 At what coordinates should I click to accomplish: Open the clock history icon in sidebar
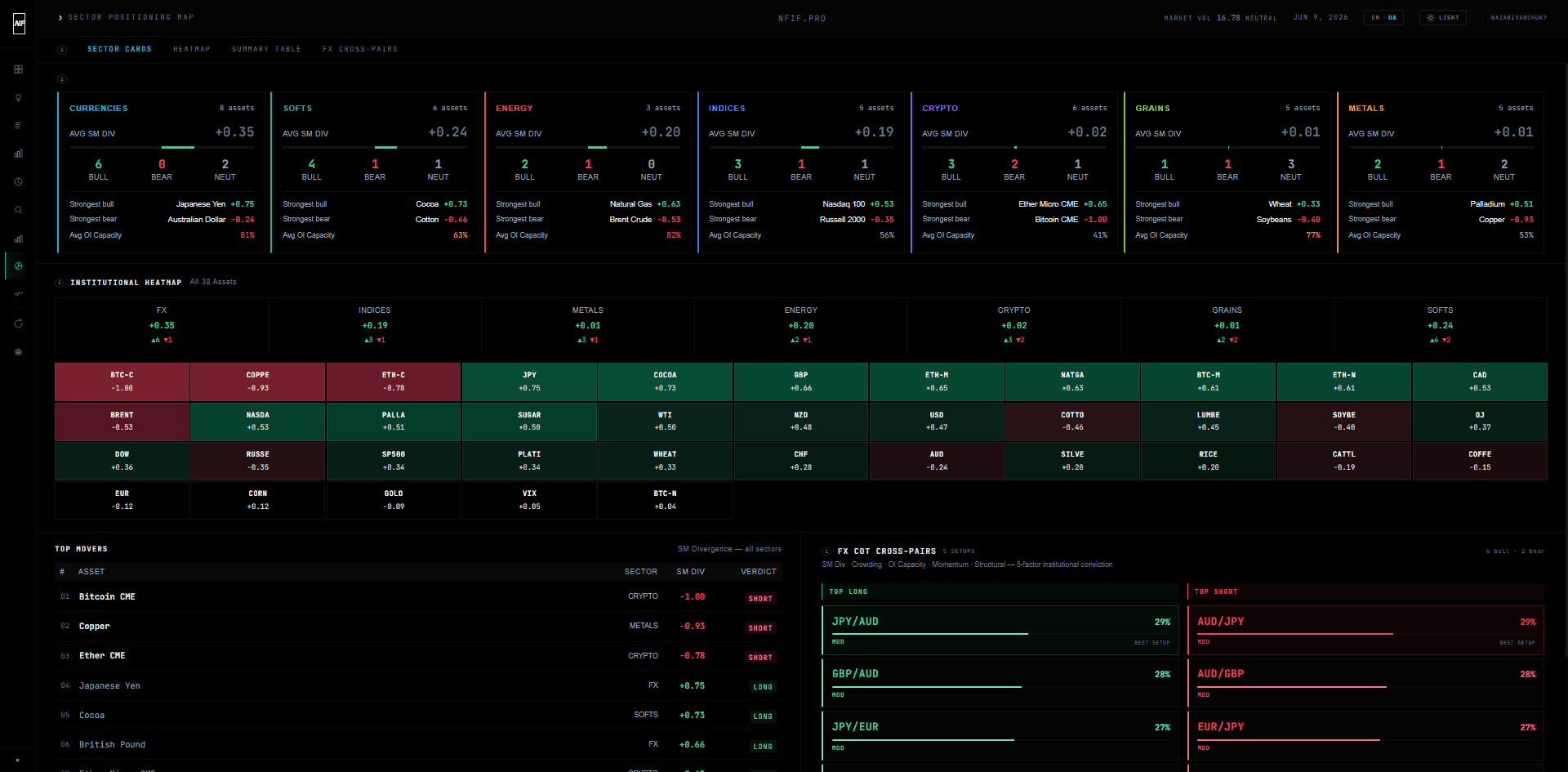click(x=18, y=181)
